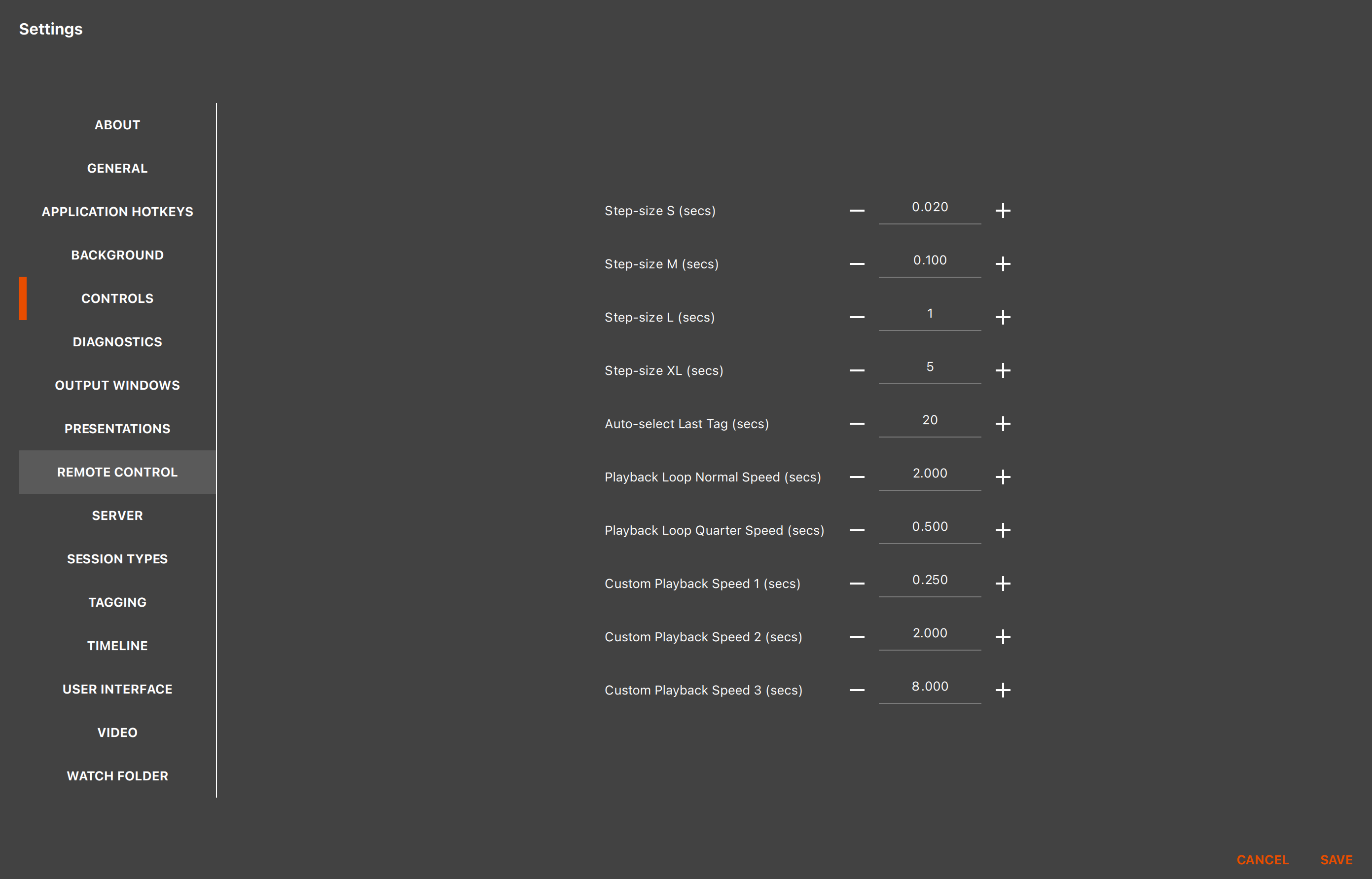Decrease Step-size XL with minus icon
The width and height of the screenshot is (1372, 879).
857,370
